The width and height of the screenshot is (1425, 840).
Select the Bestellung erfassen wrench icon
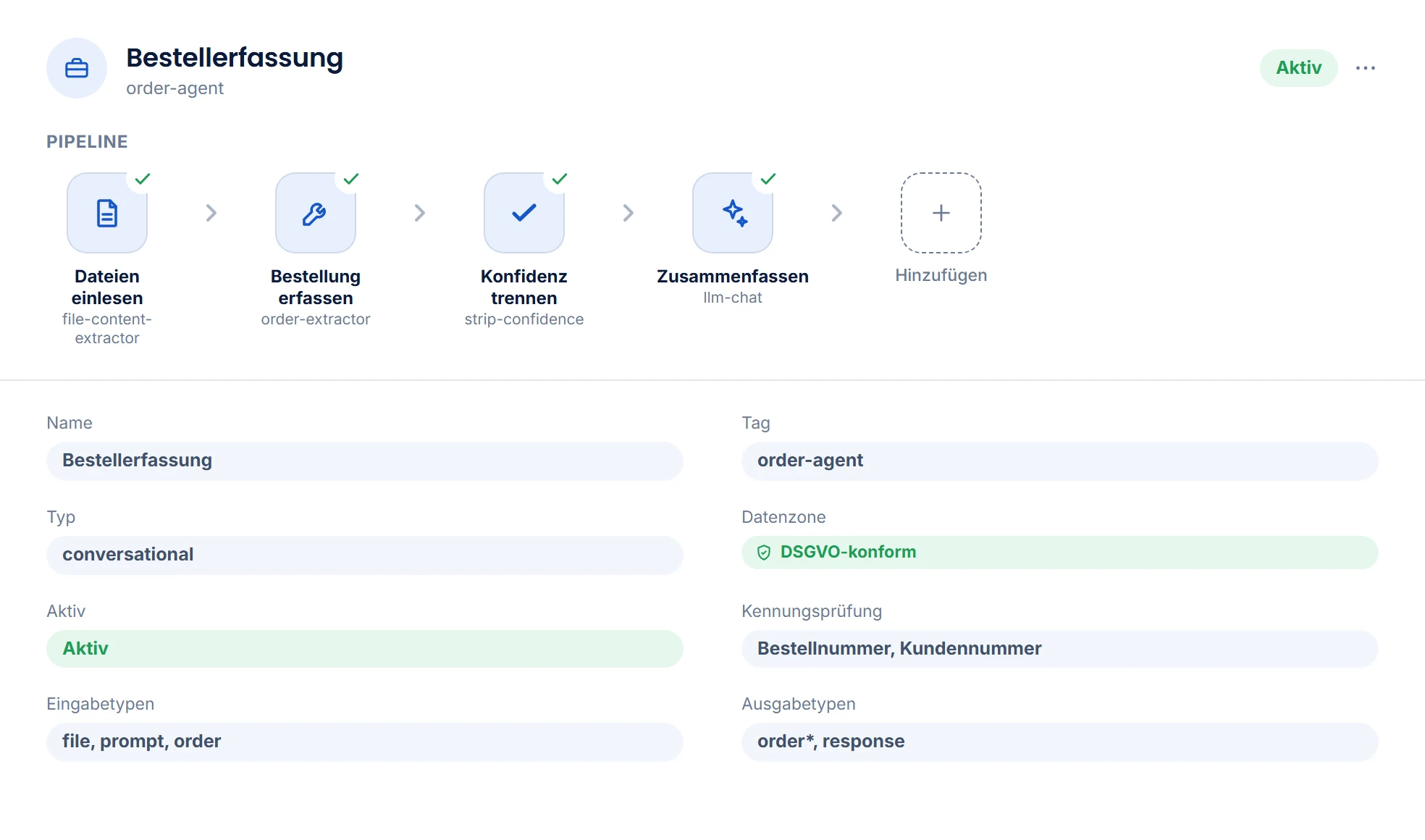click(316, 213)
